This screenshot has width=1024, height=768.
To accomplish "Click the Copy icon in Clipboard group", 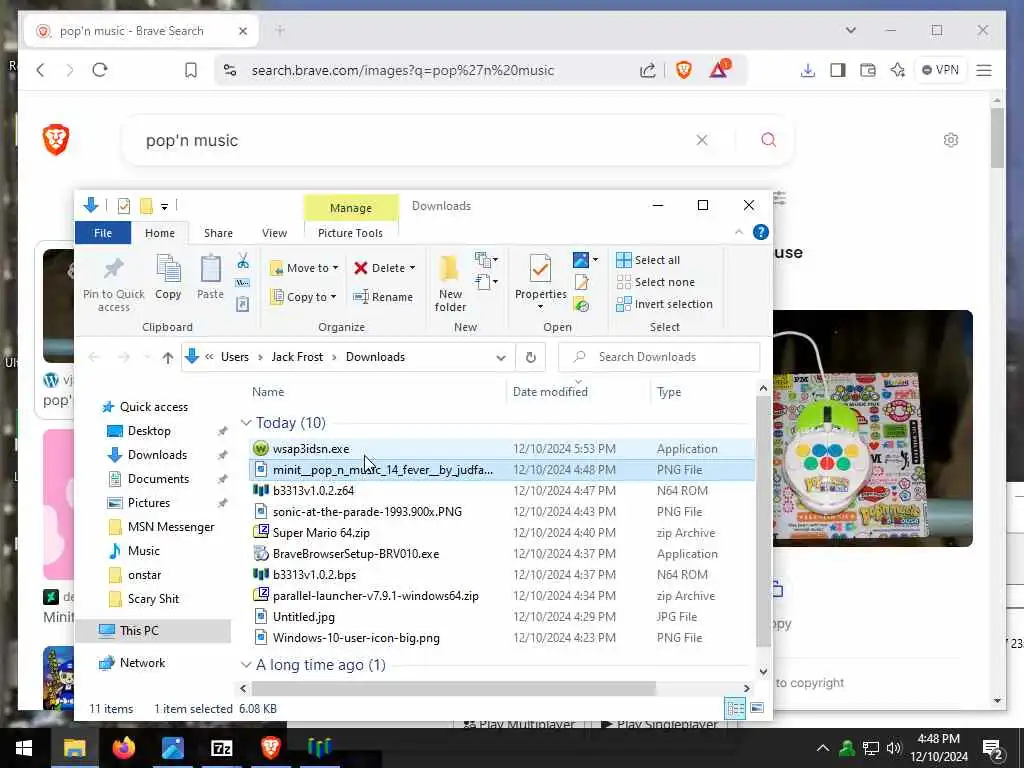I will pos(168,268).
